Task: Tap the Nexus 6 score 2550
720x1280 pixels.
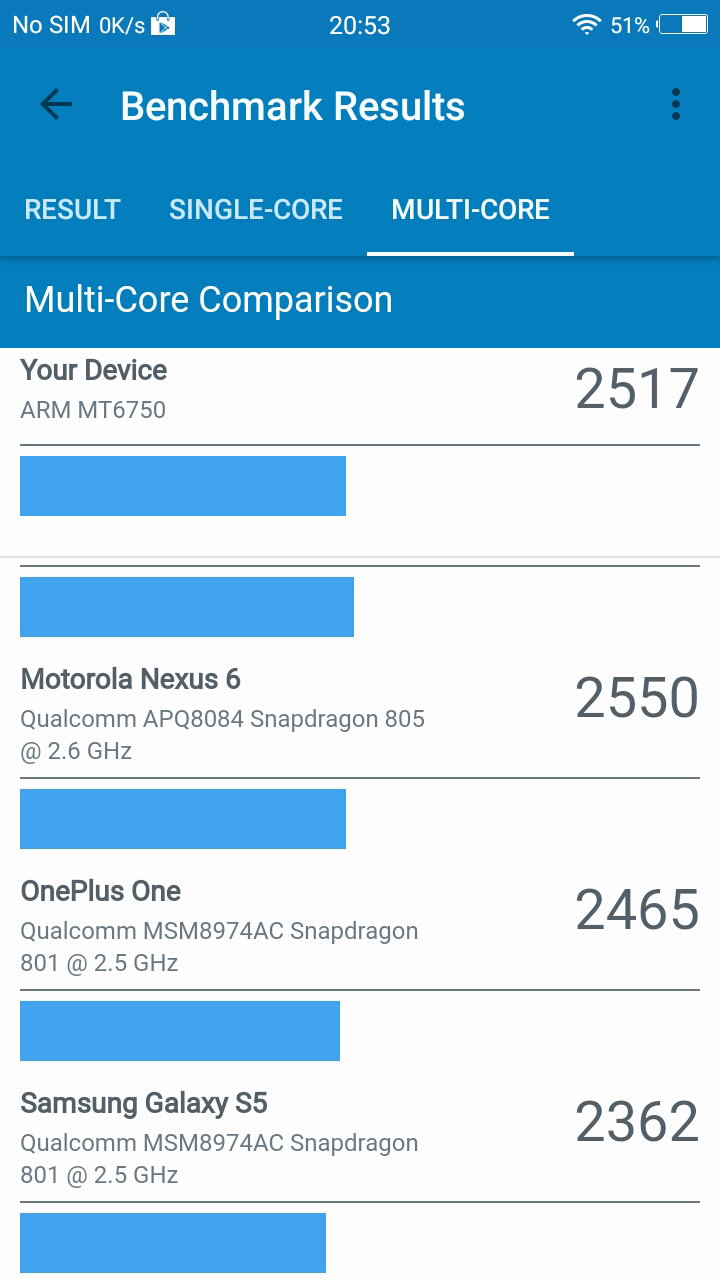Action: click(x=636, y=698)
